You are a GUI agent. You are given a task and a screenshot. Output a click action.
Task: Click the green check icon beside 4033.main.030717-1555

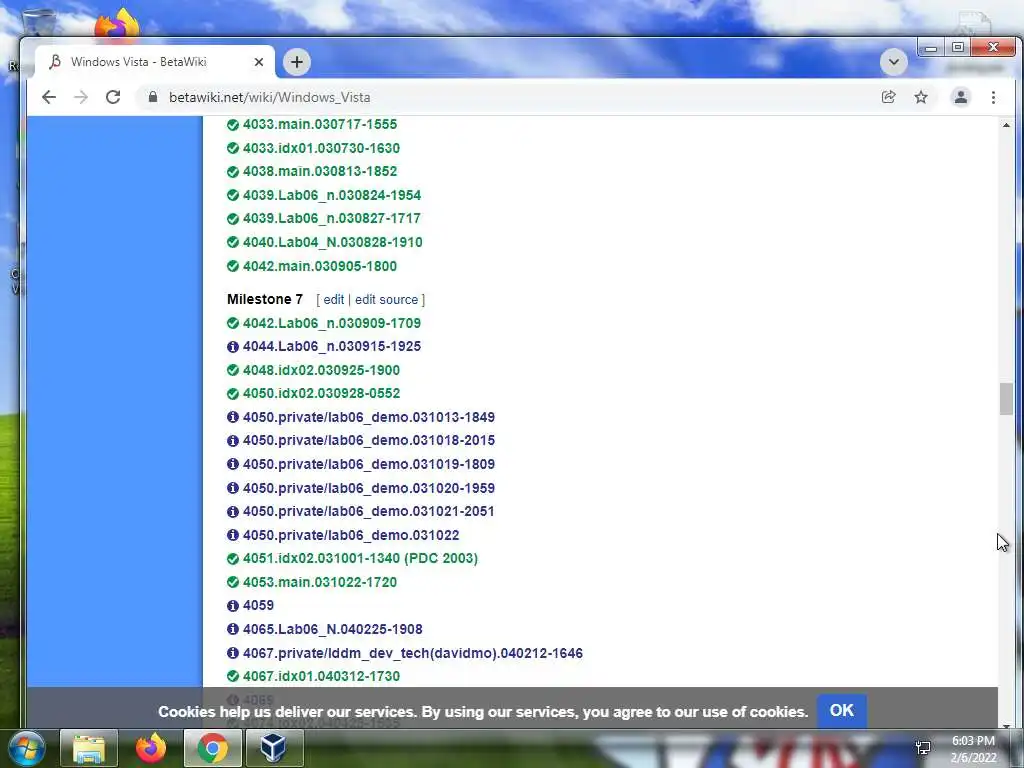tap(232, 125)
